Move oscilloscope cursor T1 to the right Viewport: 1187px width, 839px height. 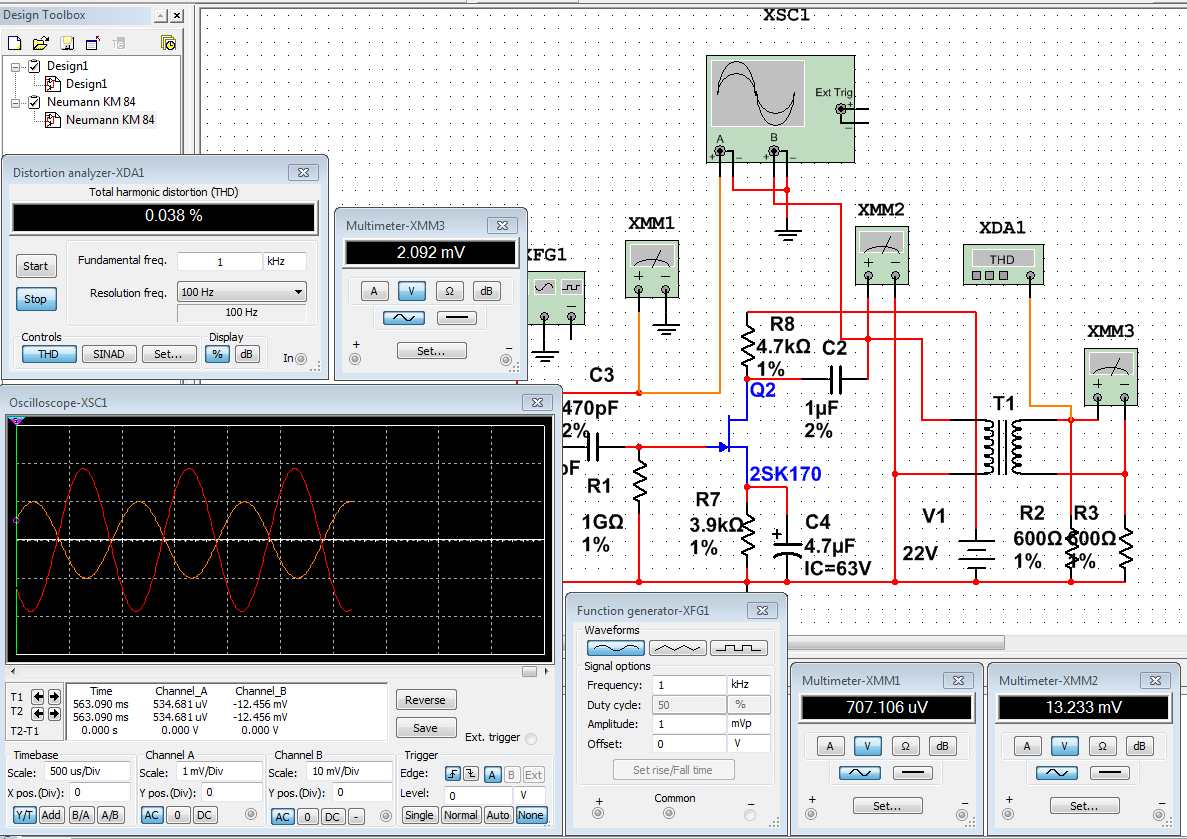(54, 696)
